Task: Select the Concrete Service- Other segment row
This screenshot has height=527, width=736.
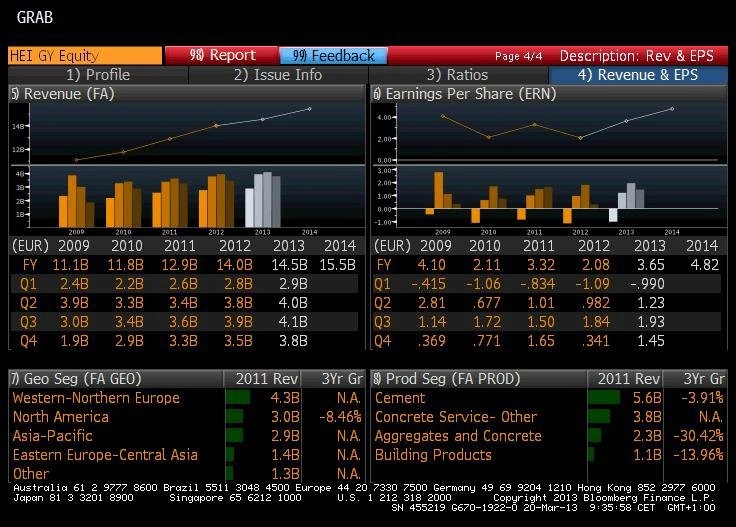Action: tap(549, 417)
